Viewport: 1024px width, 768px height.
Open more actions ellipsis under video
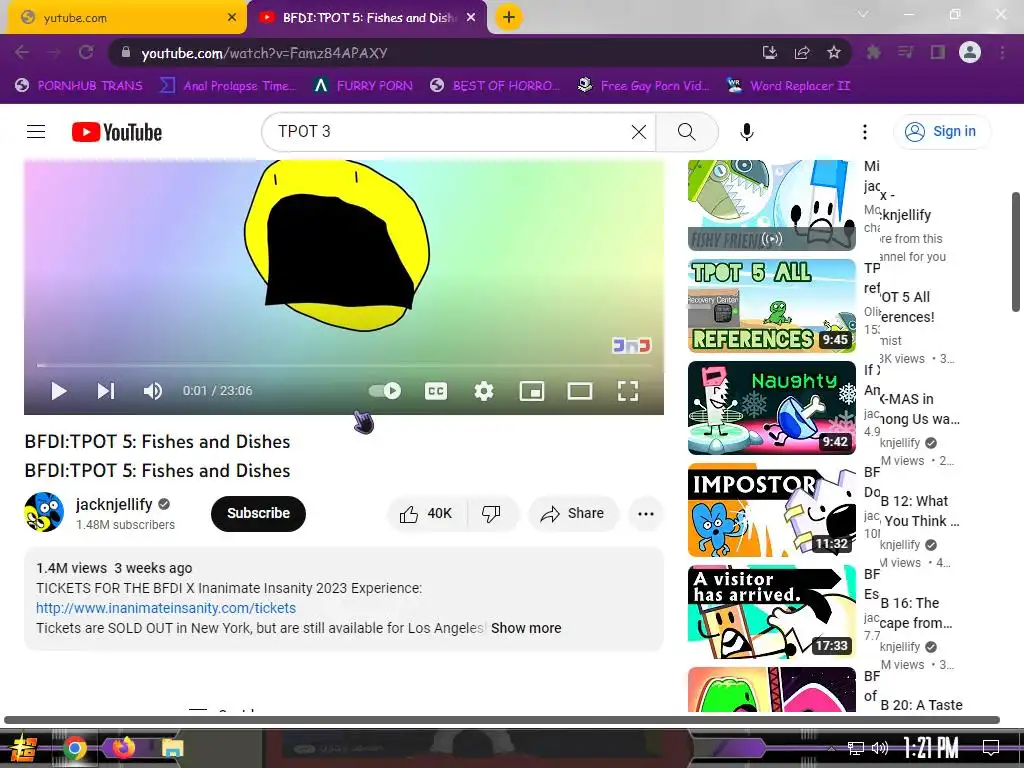(x=646, y=513)
